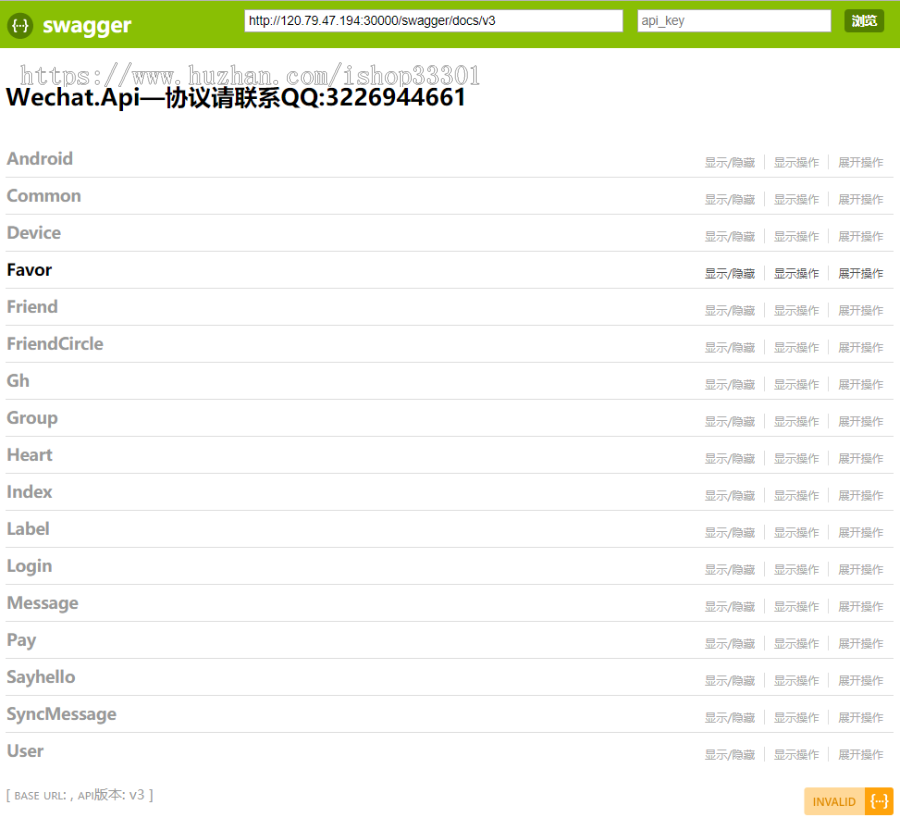Toggle 显示/隐藏 for Common row
This screenshot has width=900, height=830.
(730, 199)
